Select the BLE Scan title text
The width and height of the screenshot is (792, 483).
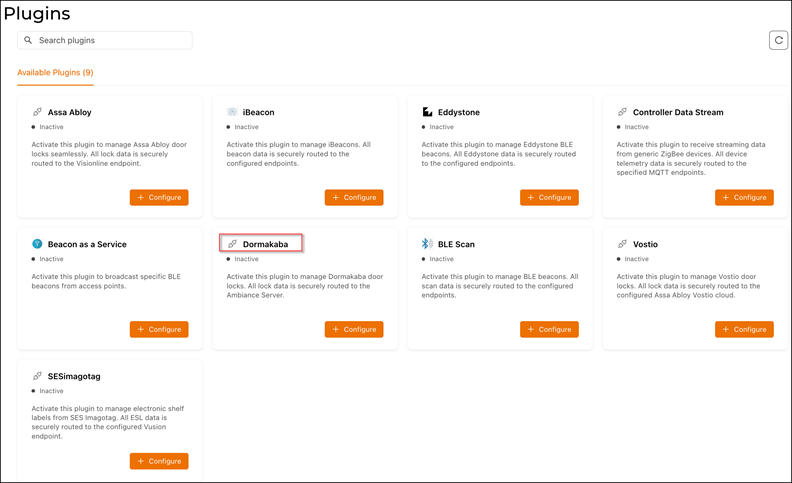[x=456, y=244]
